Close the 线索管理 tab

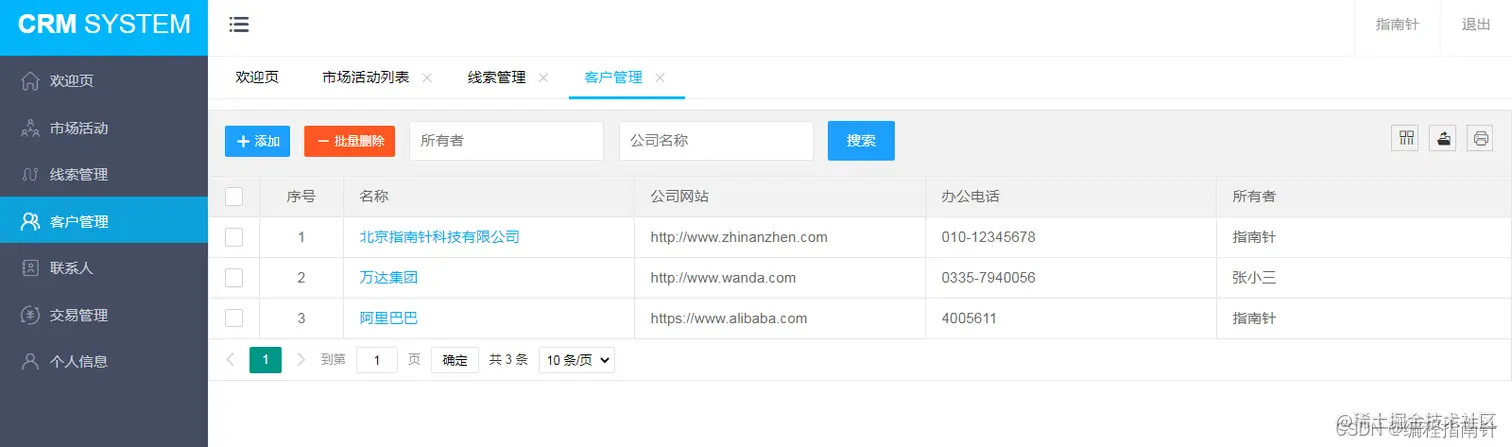pyautogui.click(x=543, y=77)
